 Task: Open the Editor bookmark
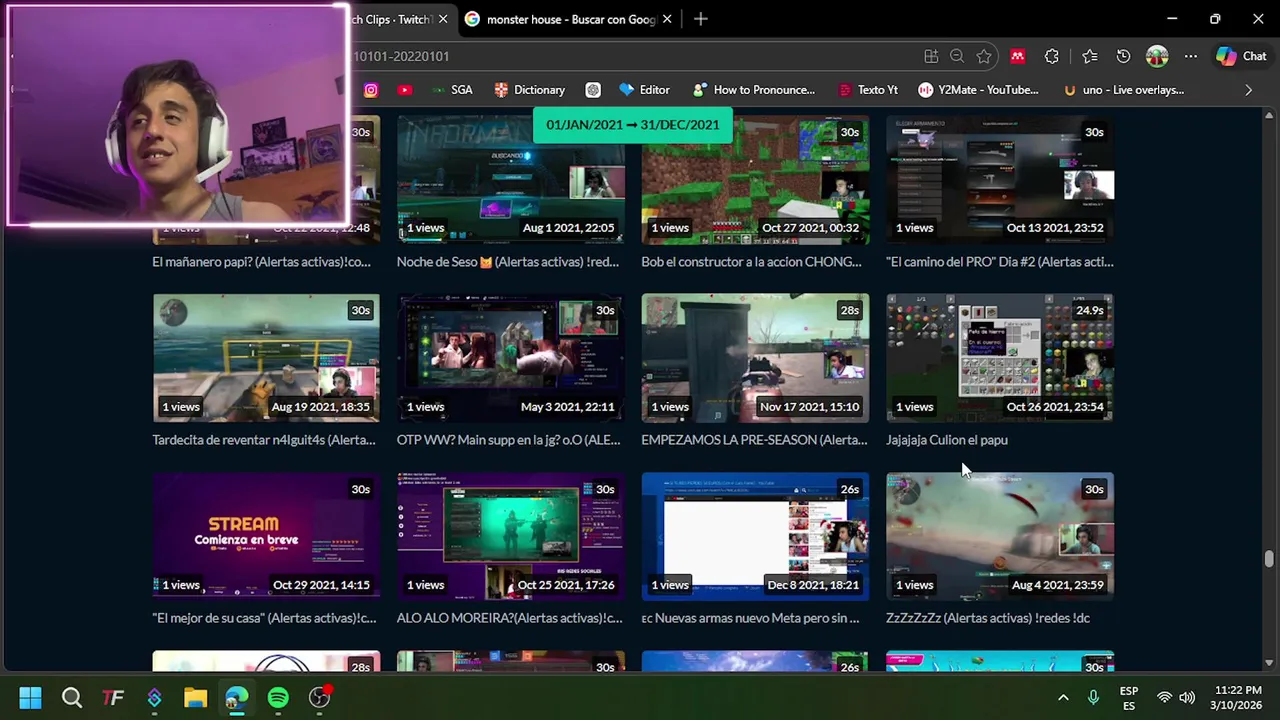click(x=645, y=90)
